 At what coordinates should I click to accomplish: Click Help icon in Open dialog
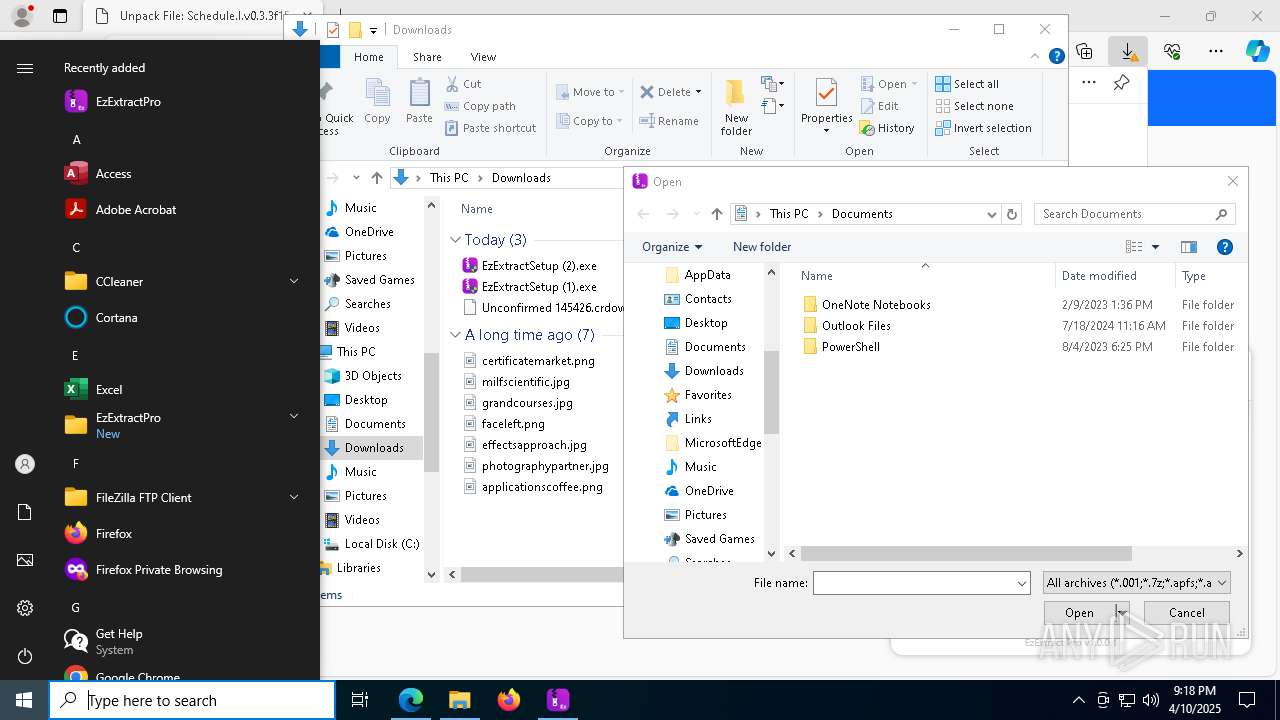tap(1224, 247)
